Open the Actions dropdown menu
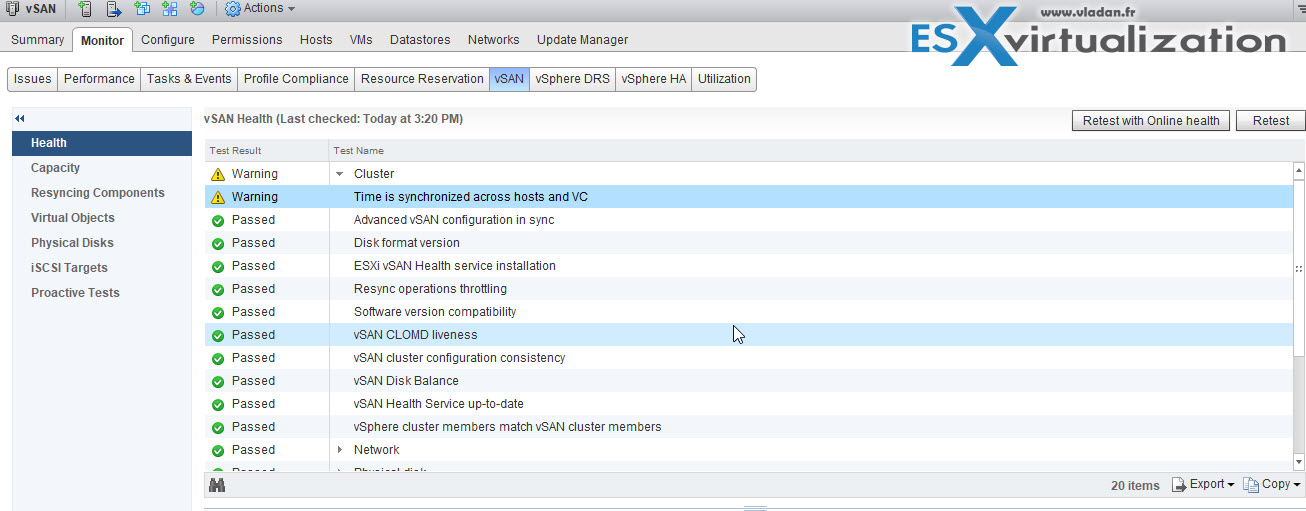1306x511 pixels. pos(269,9)
